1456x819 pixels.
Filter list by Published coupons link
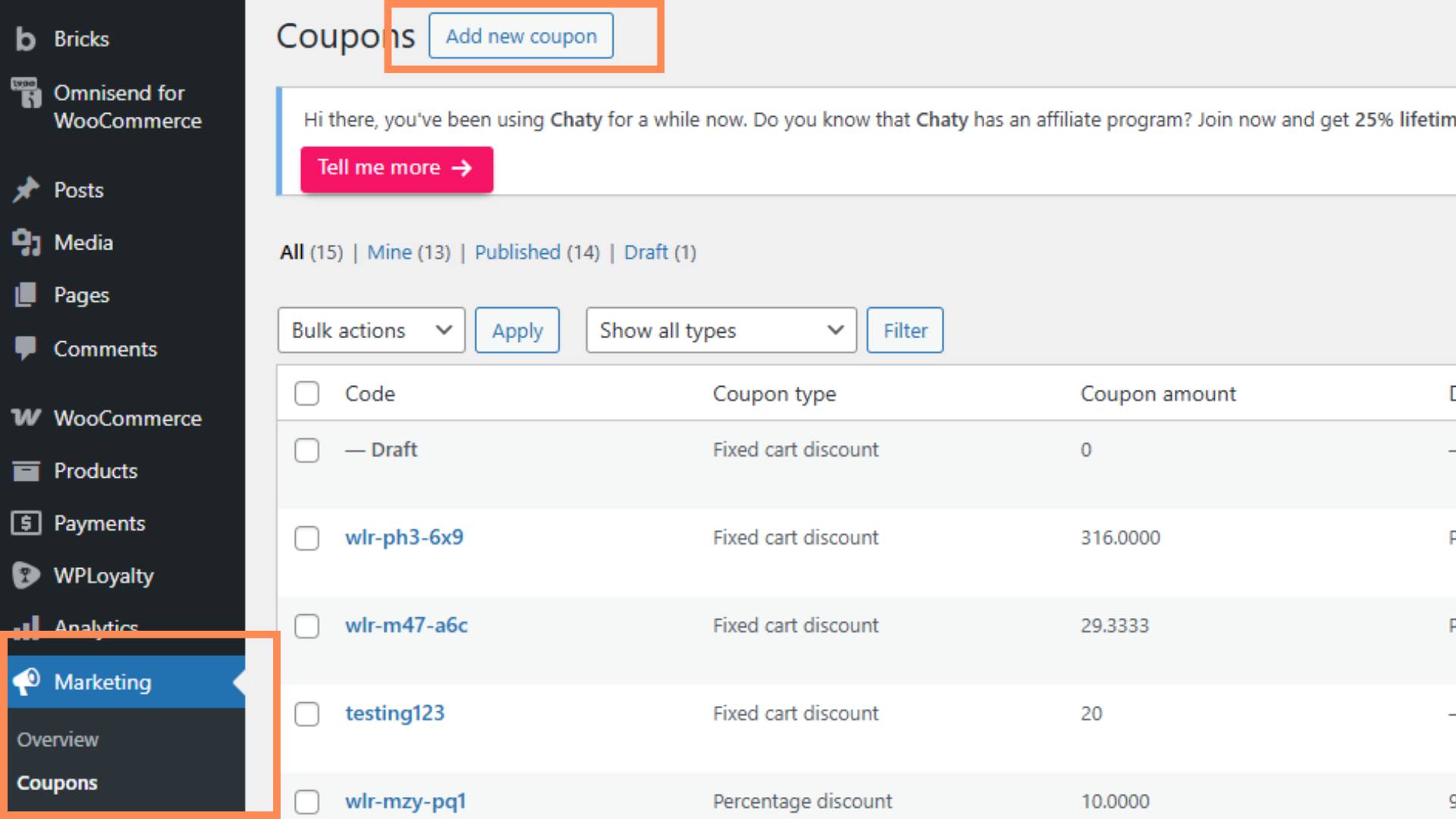[x=517, y=253]
